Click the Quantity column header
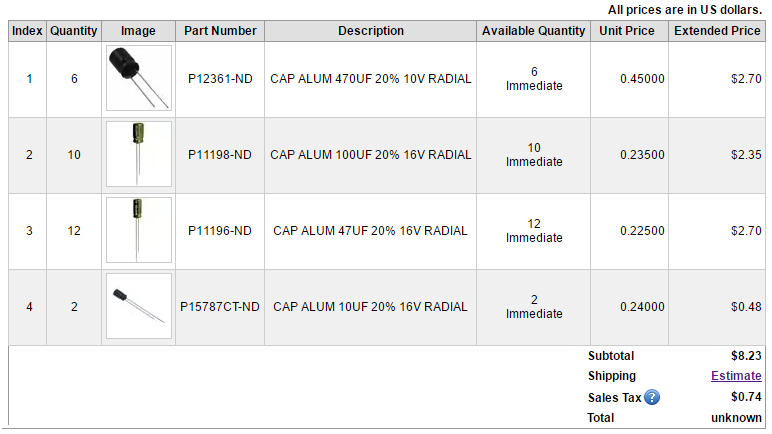 (74, 31)
